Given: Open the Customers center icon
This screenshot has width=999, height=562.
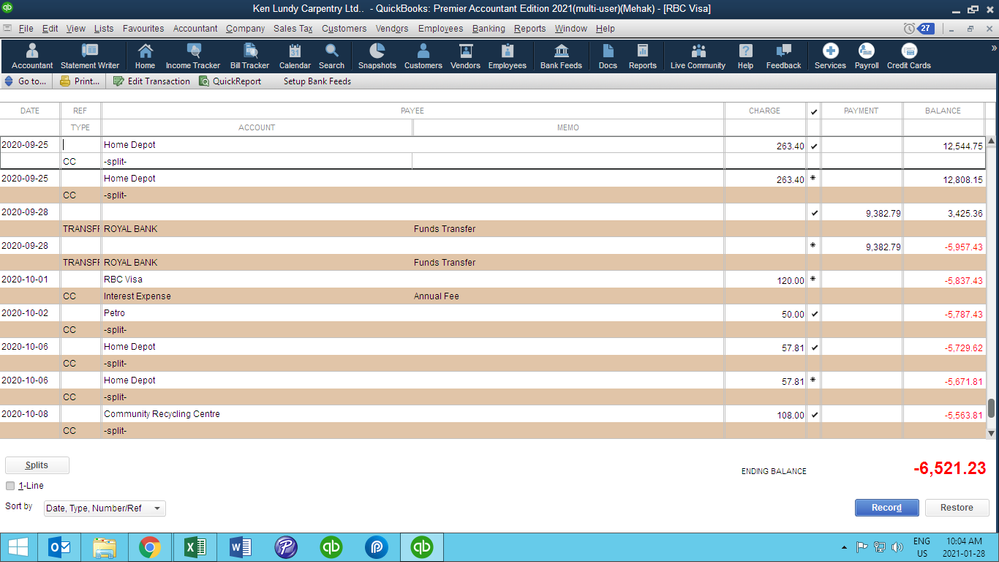Looking at the screenshot, I should (x=423, y=56).
